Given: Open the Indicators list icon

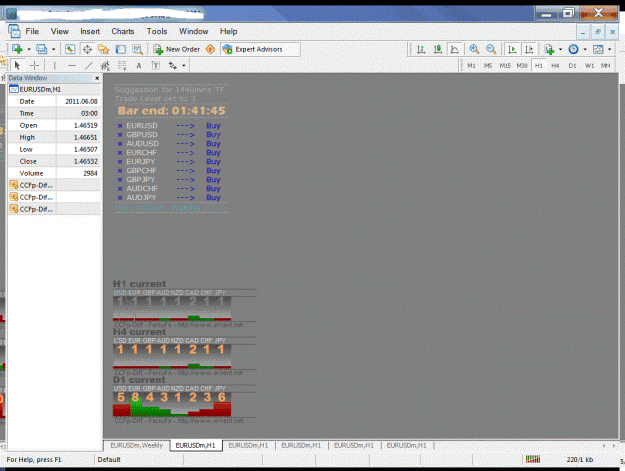Looking at the screenshot, I should point(549,49).
